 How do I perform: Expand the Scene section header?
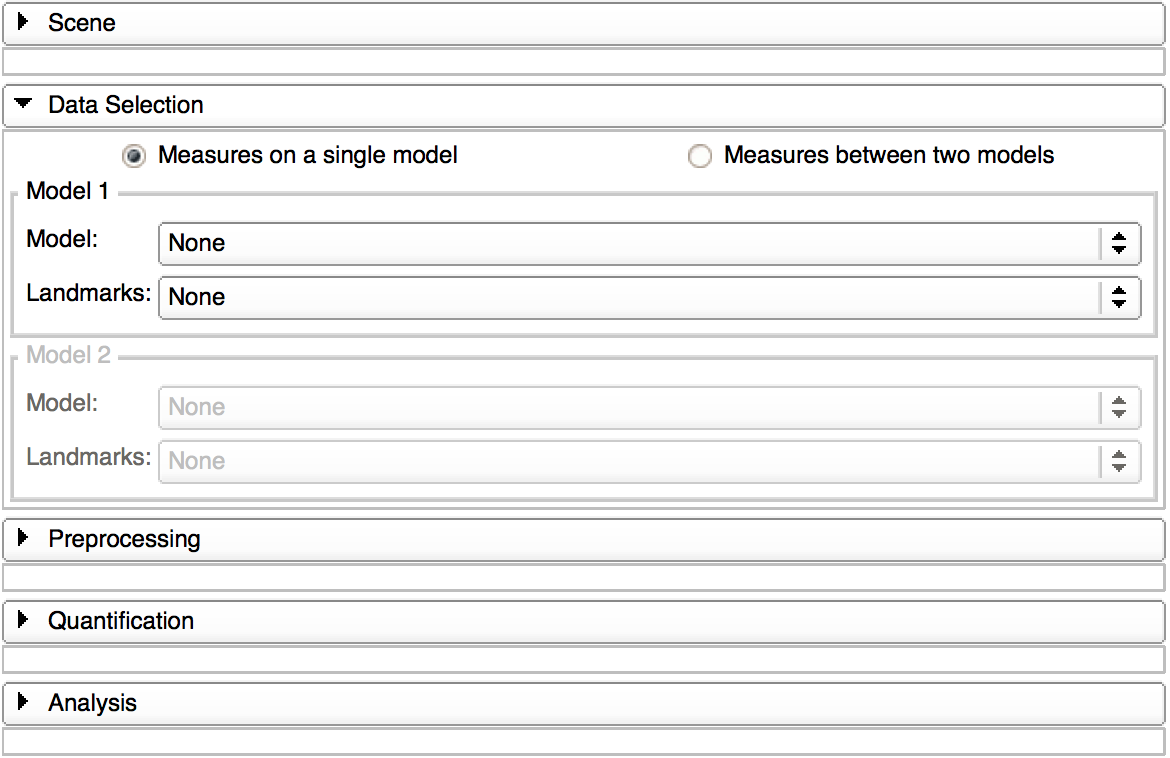(x=82, y=22)
